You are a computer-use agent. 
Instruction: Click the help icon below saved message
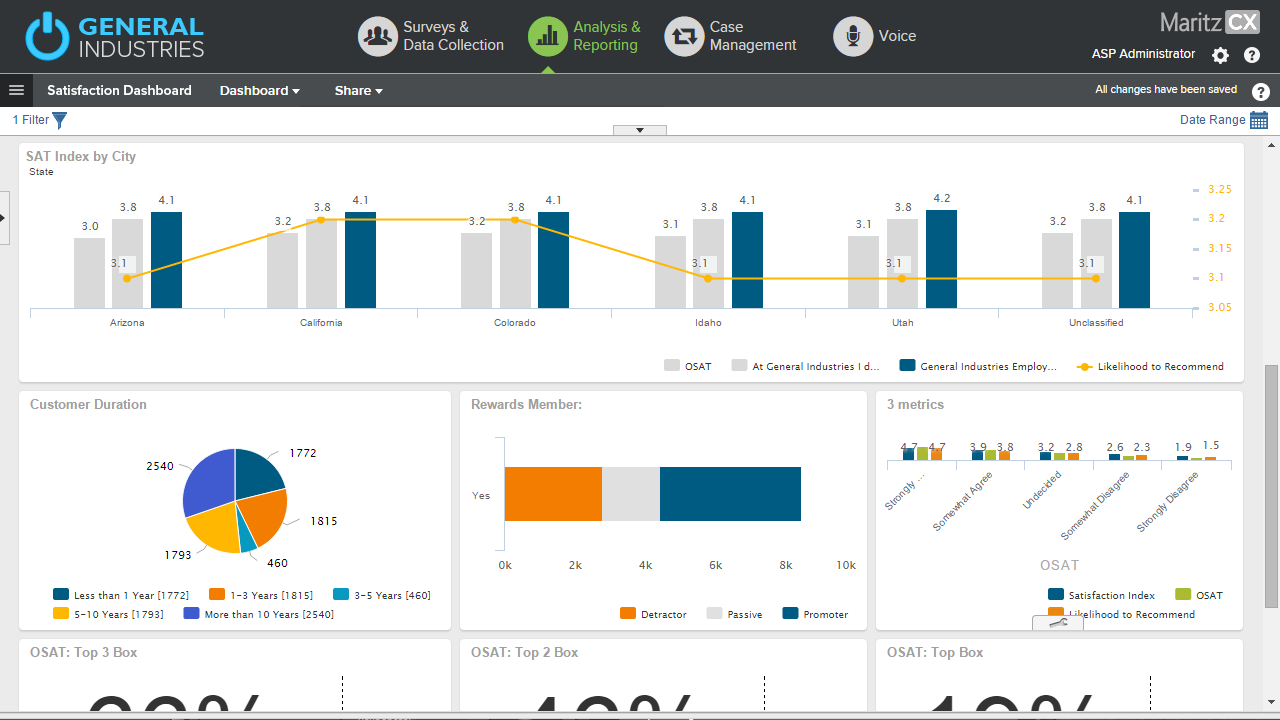coord(1260,92)
